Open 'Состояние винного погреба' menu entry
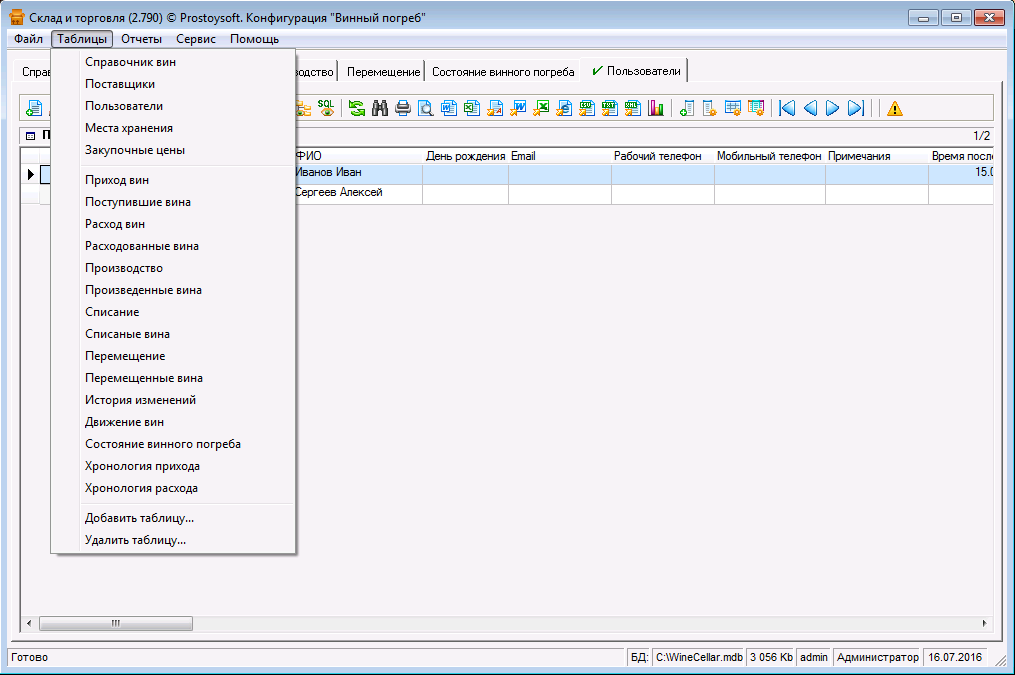Viewport: 1015px width, 675px height. pyautogui.click(x=163, y=444)
